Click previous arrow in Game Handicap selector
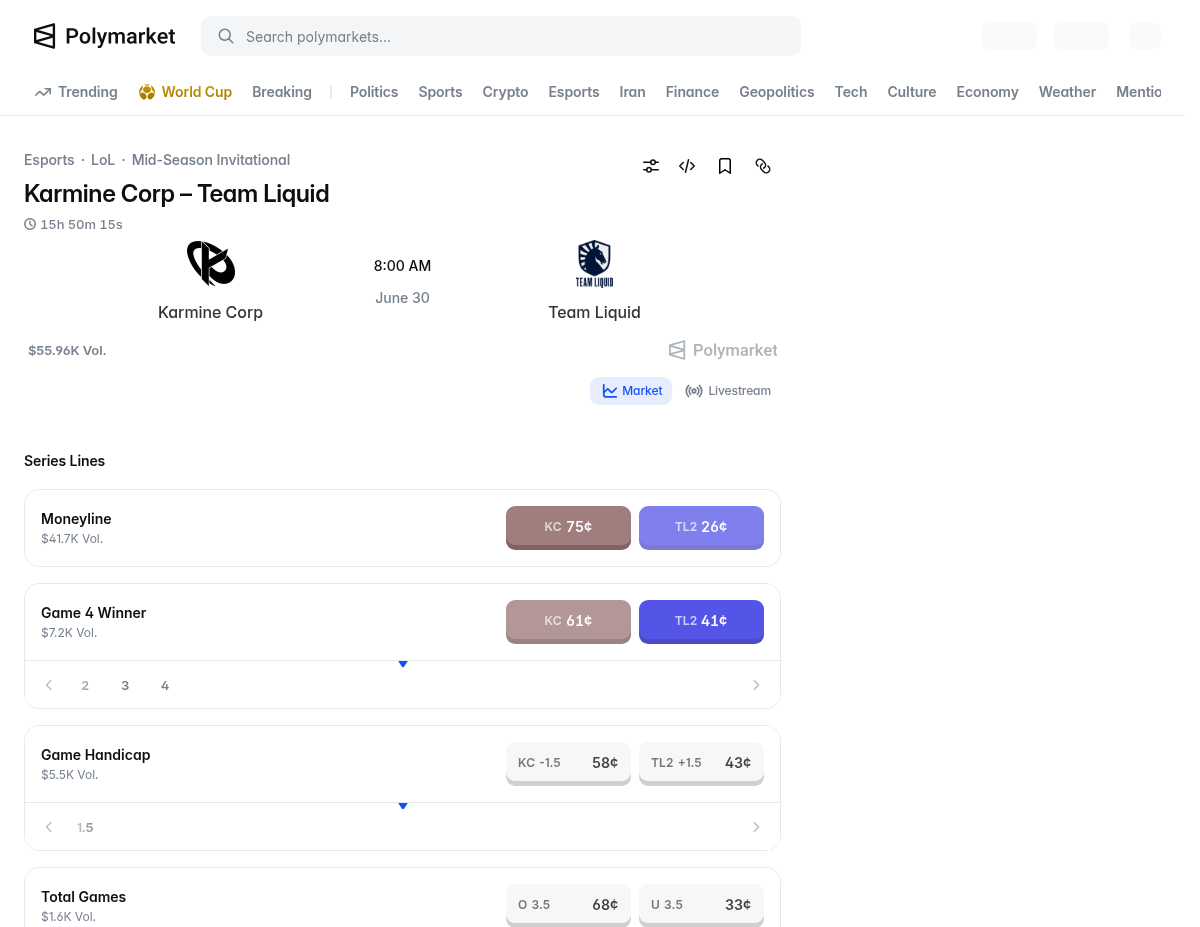 pyautogui.click(x=49, y=827)
